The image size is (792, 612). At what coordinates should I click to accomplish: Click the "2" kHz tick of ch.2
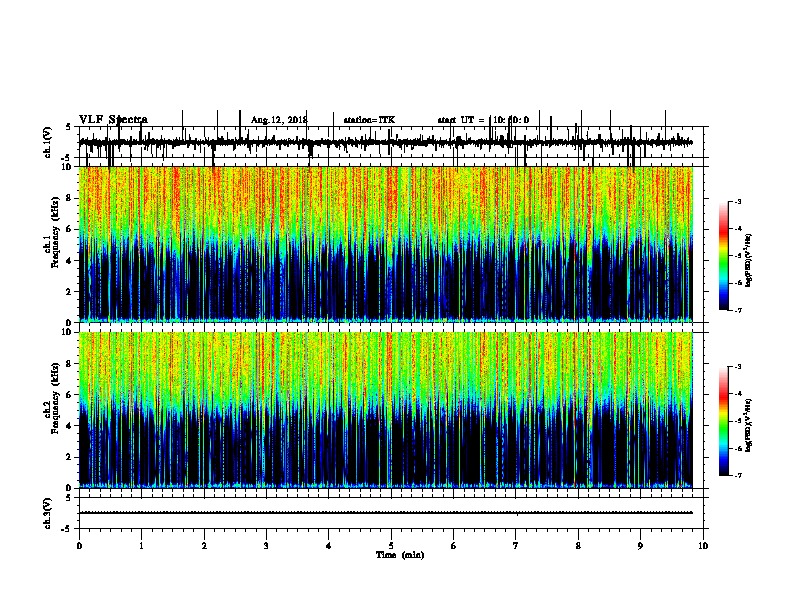coord(69,457)
